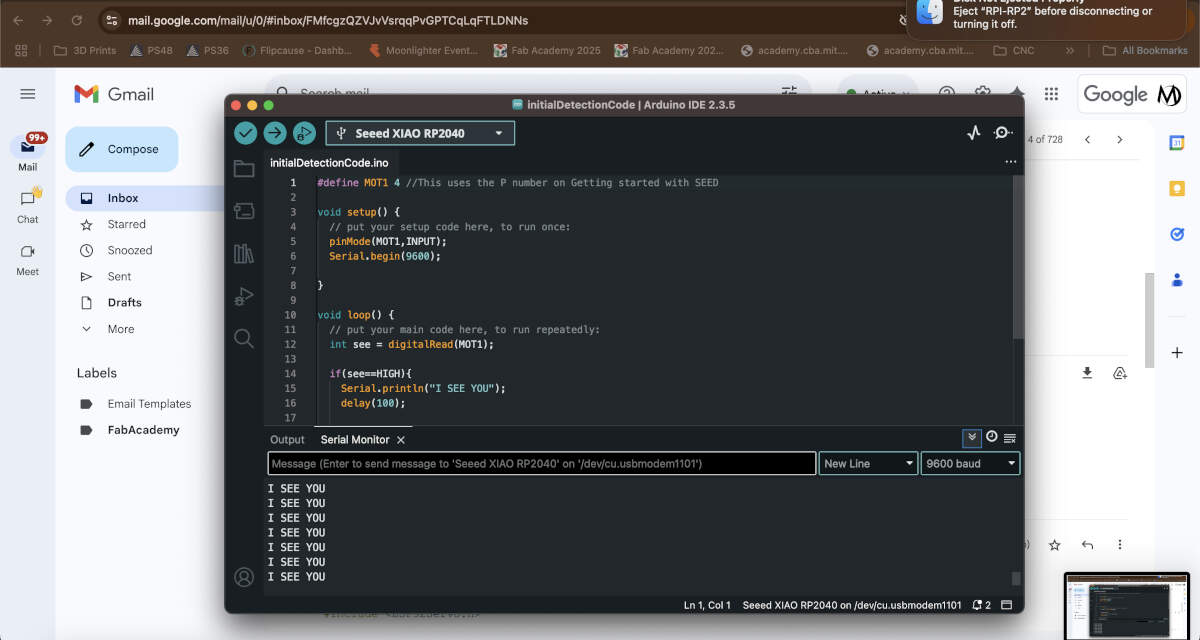The height and width of the screenshot is (640, 1200).
Task: Click the code editor vertical scrollbar
Action: tap(1017, 257)
